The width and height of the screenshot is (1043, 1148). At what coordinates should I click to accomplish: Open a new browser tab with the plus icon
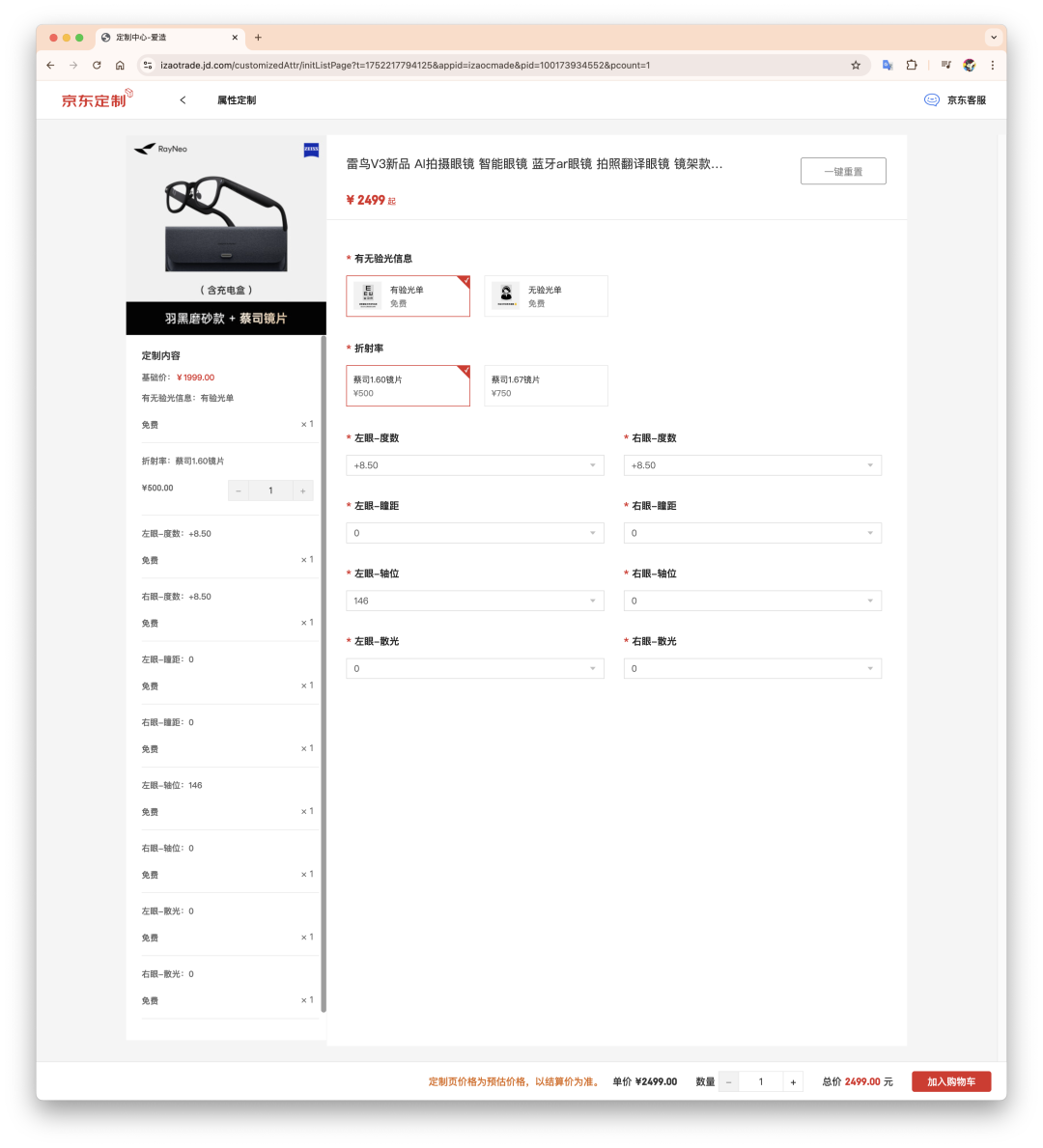(x=257, y=38)
